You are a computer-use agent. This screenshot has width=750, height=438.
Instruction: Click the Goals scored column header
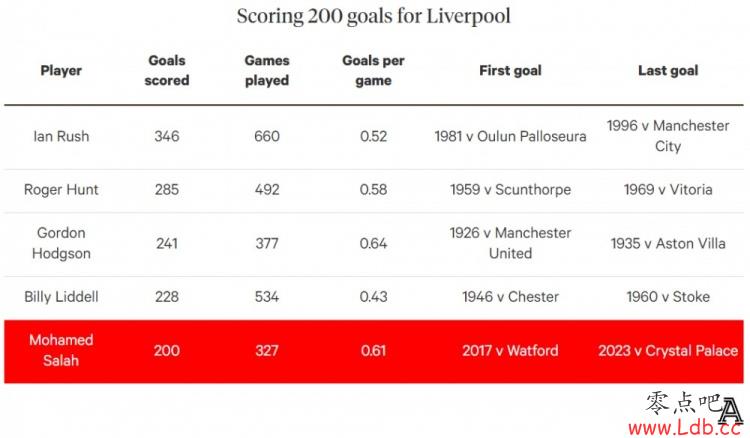(x=166, y=70)
